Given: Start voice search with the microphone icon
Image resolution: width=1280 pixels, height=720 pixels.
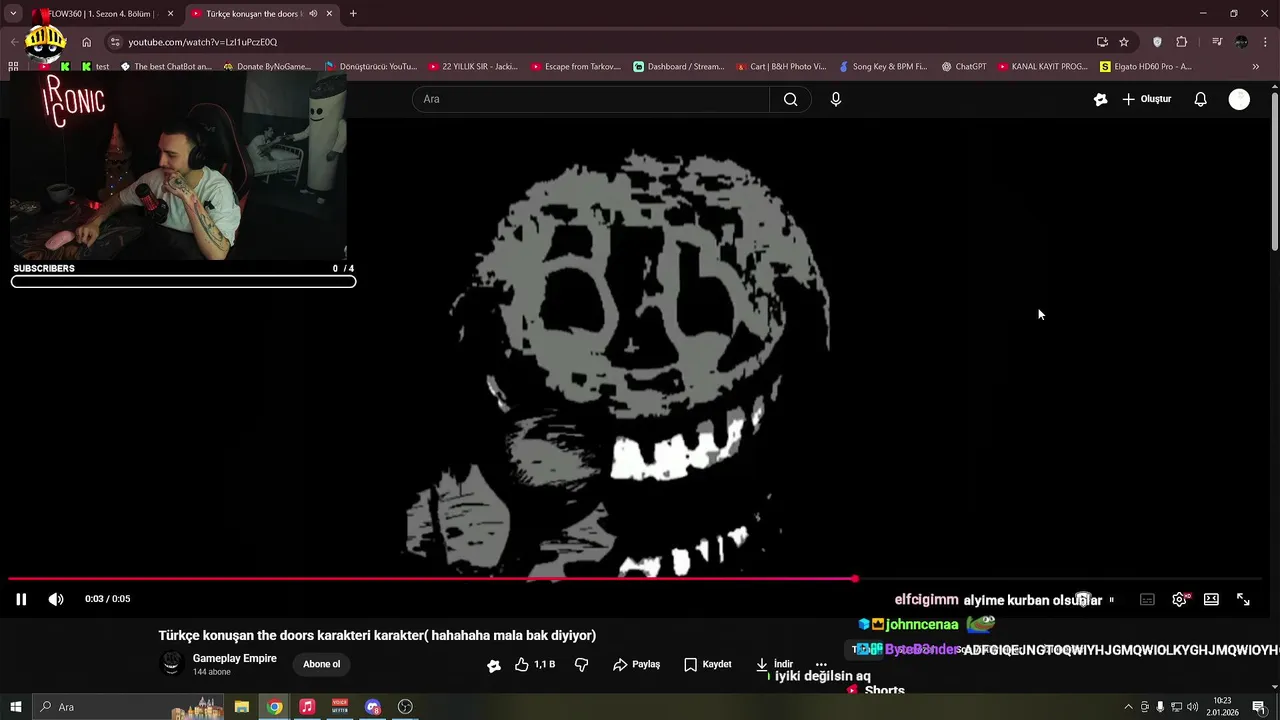Looking at the screenshot, I should pyautogui.click(x=836, y=99).
